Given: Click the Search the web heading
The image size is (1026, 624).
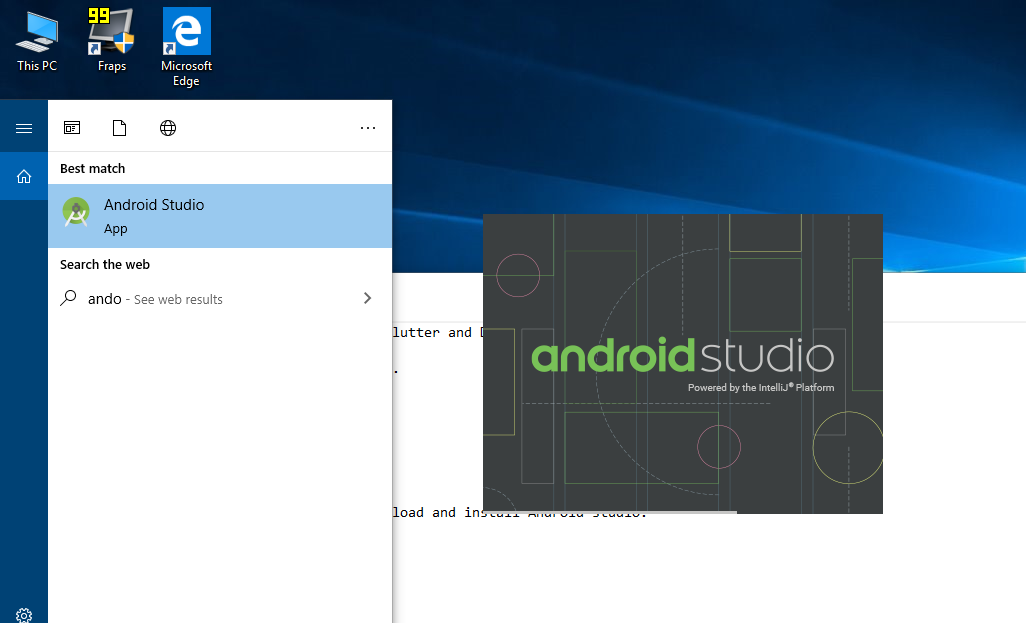Looking at the screenshot, I should tap(104, 264).
